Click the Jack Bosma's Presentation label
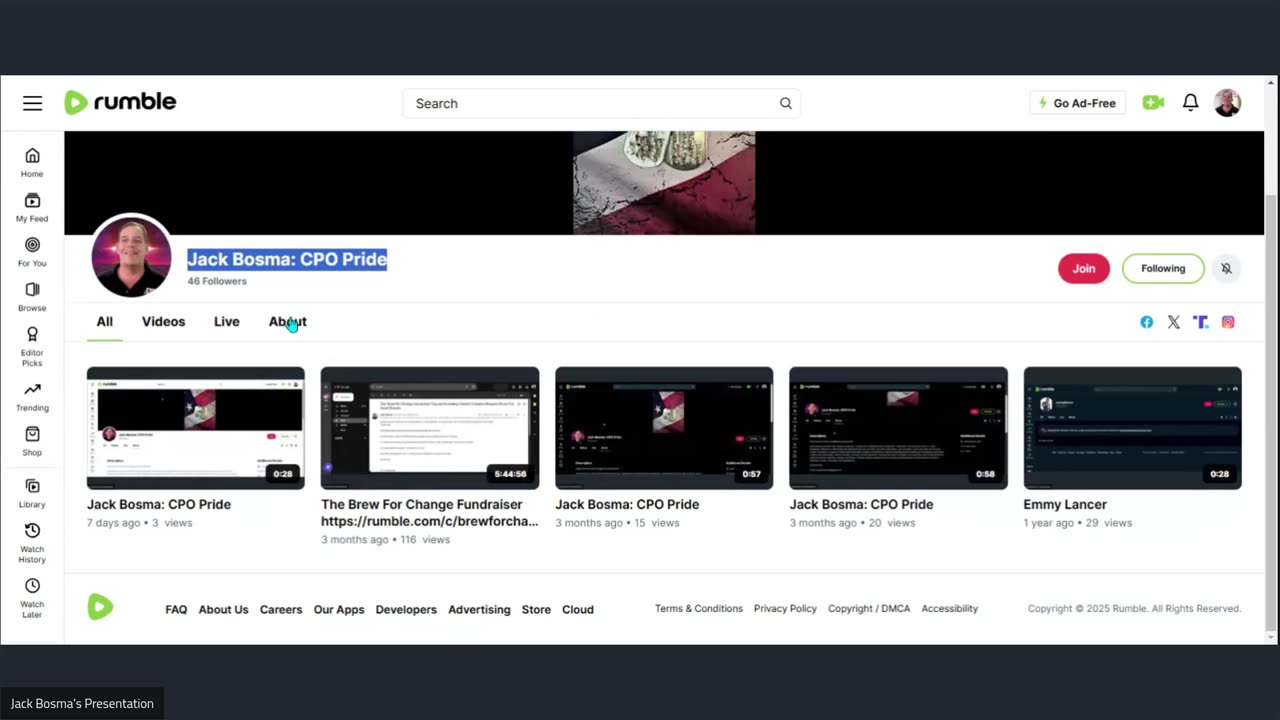Image resolution: width=1280 pixels, height=720 pixels. (x=82, y=703)
